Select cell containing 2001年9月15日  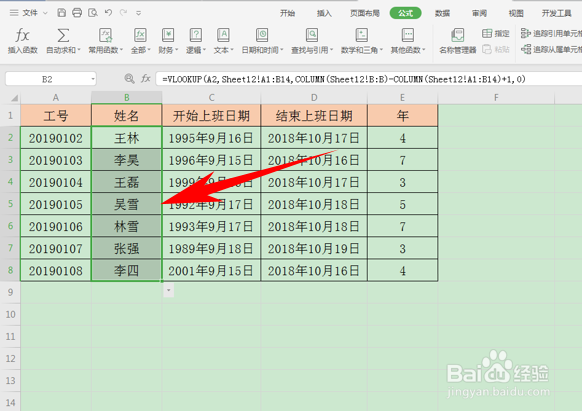(212, 270)
